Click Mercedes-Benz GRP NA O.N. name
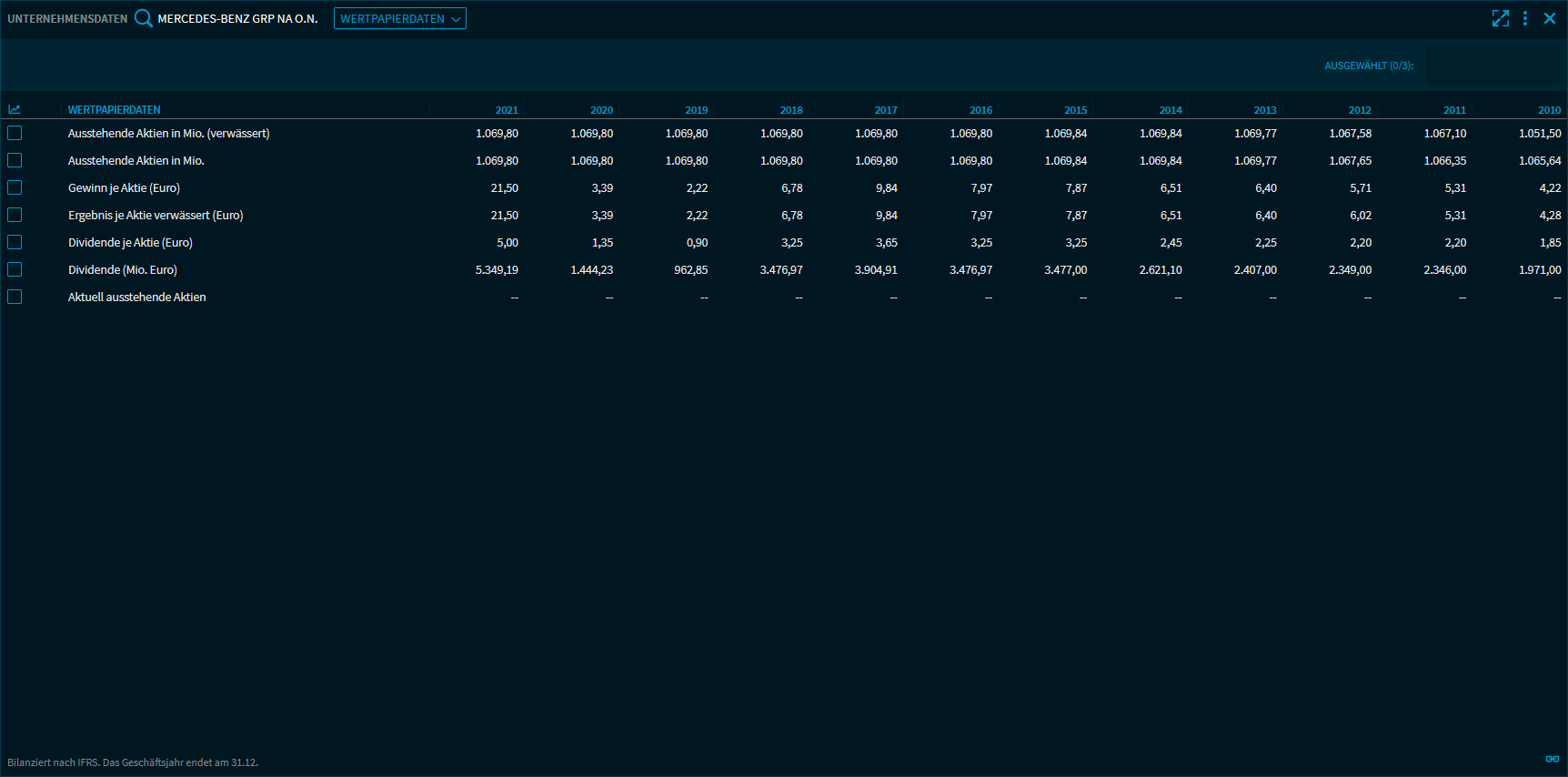This screenshot has width=1568, height=777. (237, 19)
